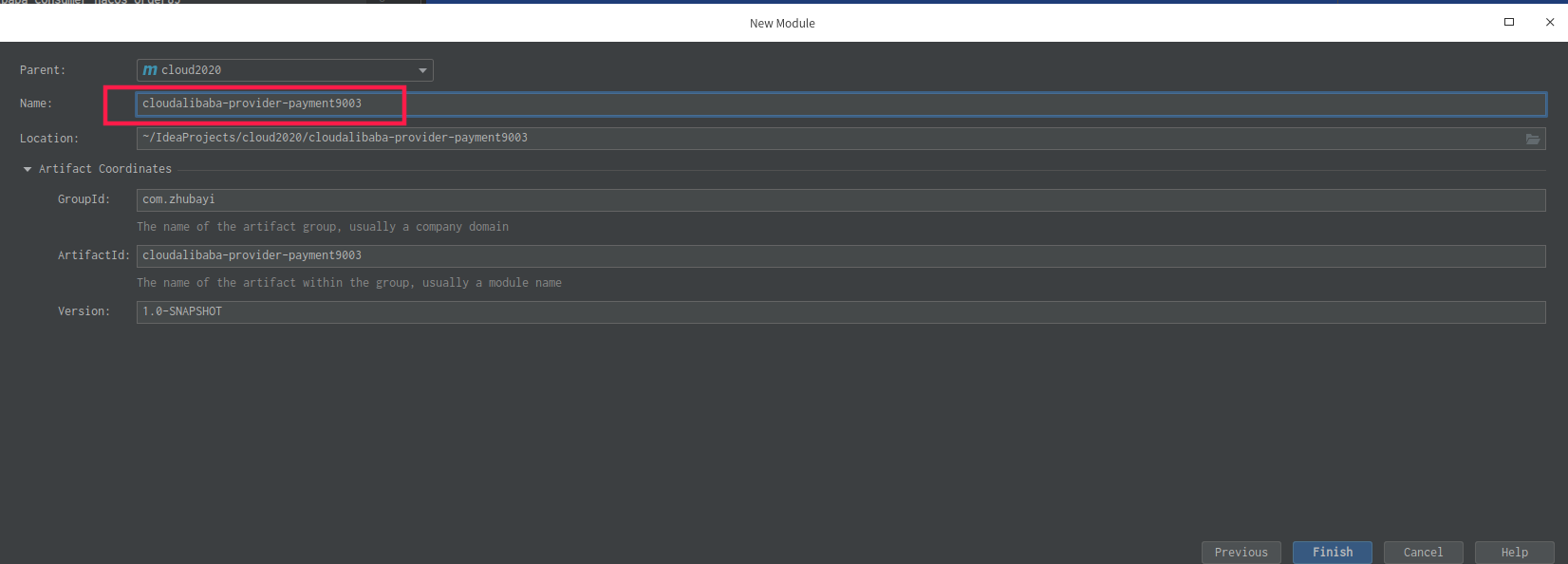Cancel the New Module dialog
The height and width of the screenshot is (564, 1568).
click(x=1424, y=553)
